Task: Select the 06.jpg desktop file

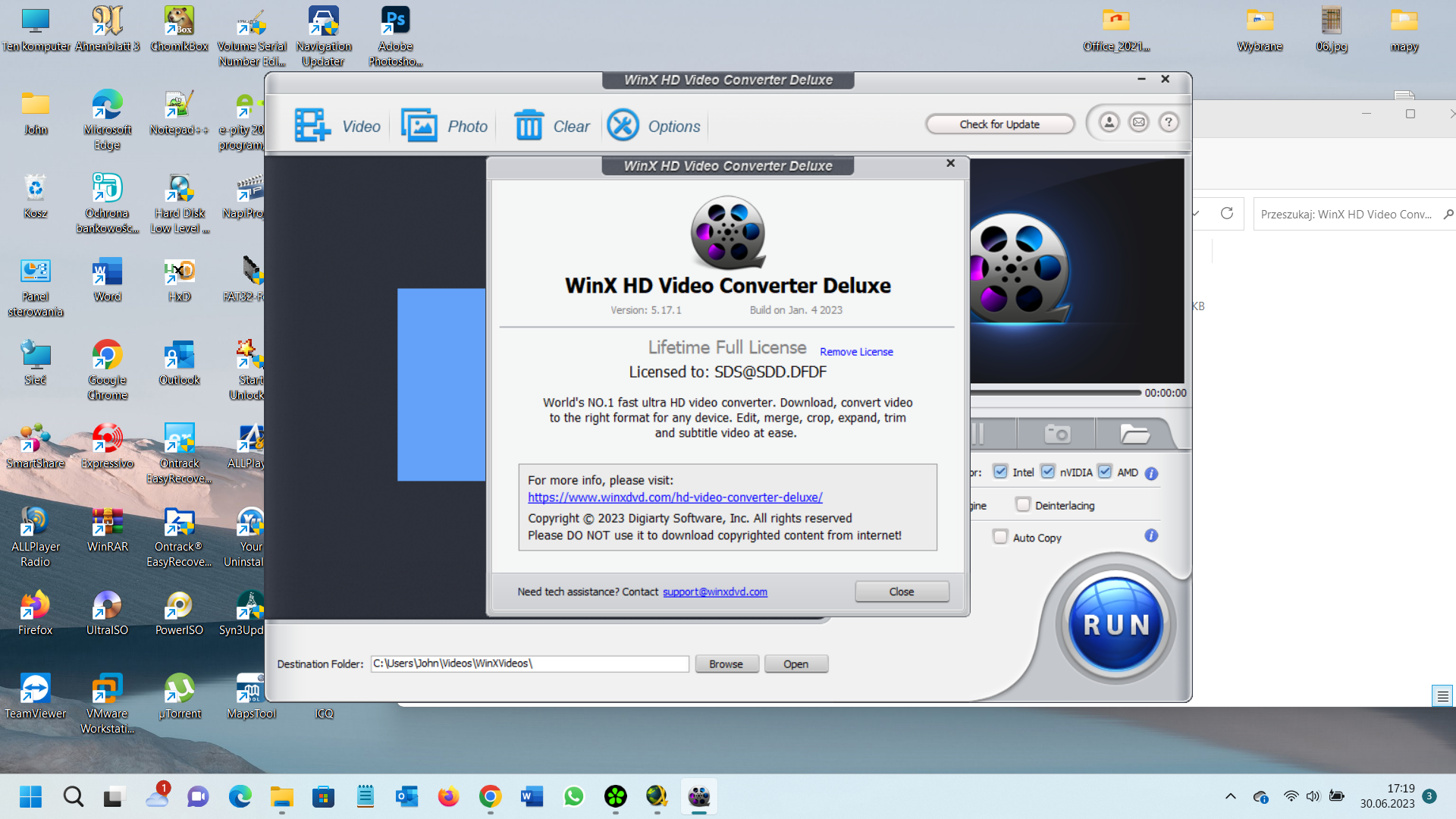Action: (x=1332, y=29)
